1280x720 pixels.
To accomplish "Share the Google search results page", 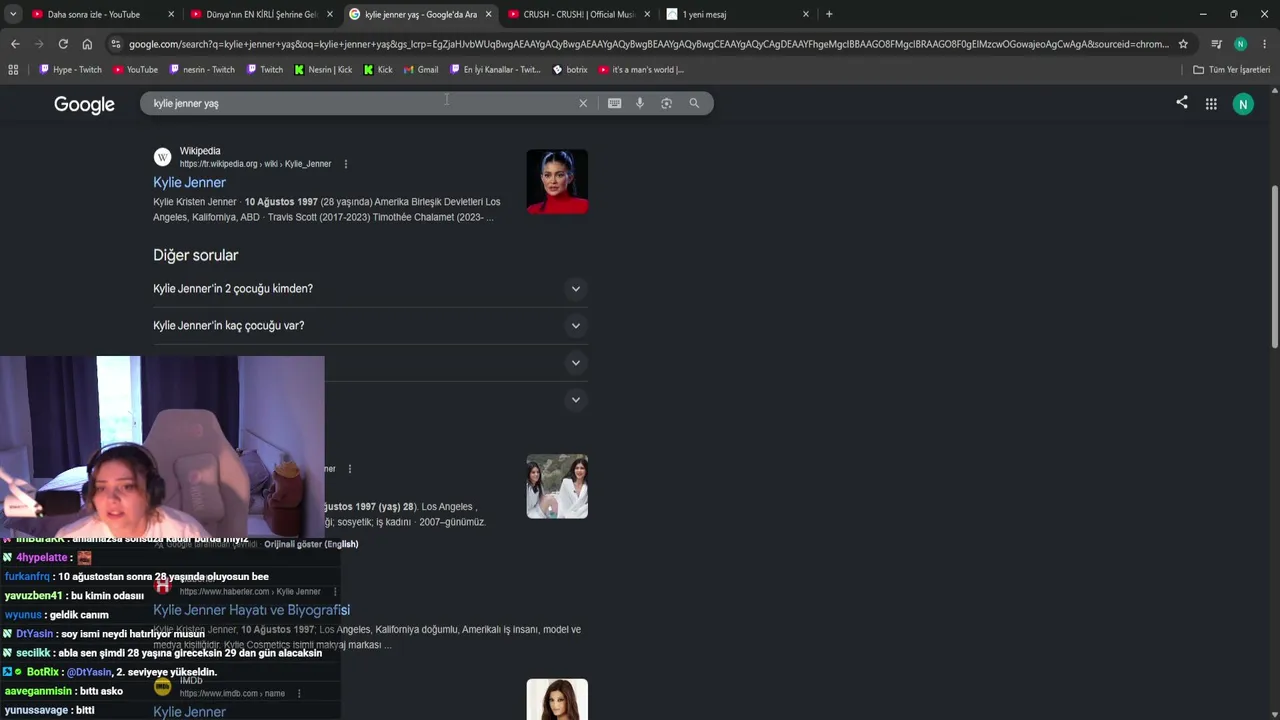I will point(1182,103).
